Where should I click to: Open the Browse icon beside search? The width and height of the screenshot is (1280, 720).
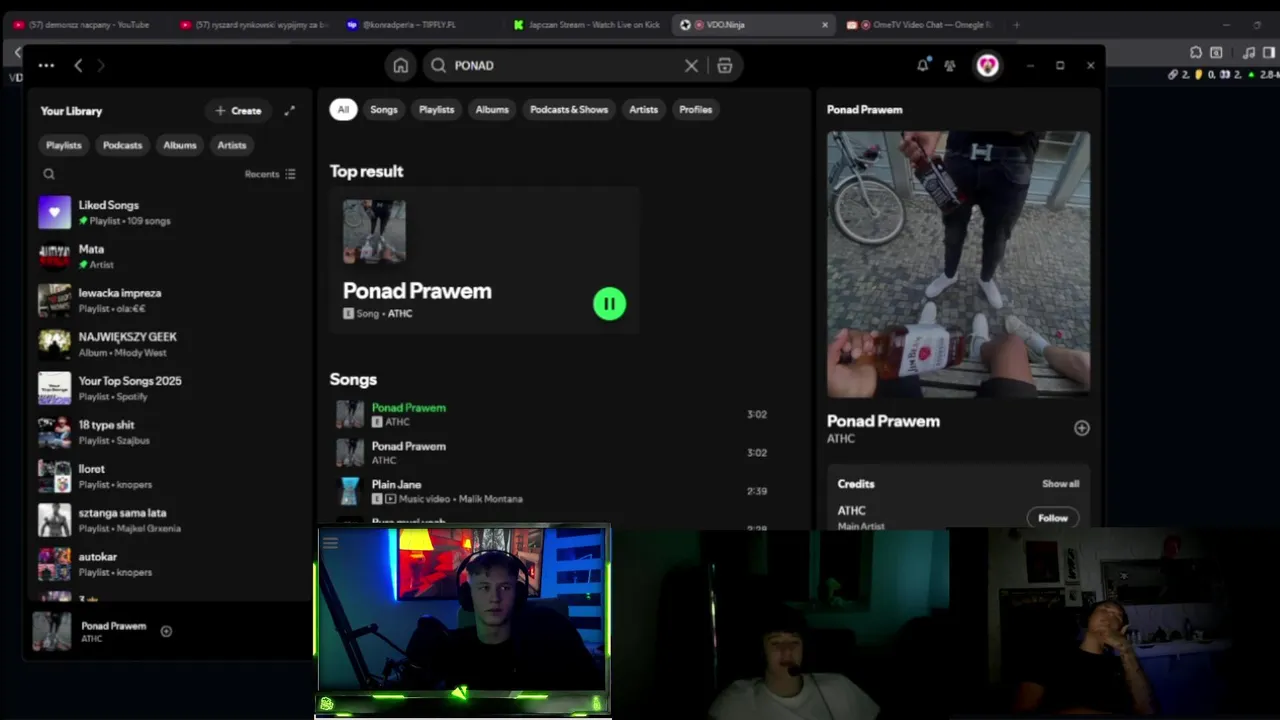(x=725, y=65)
